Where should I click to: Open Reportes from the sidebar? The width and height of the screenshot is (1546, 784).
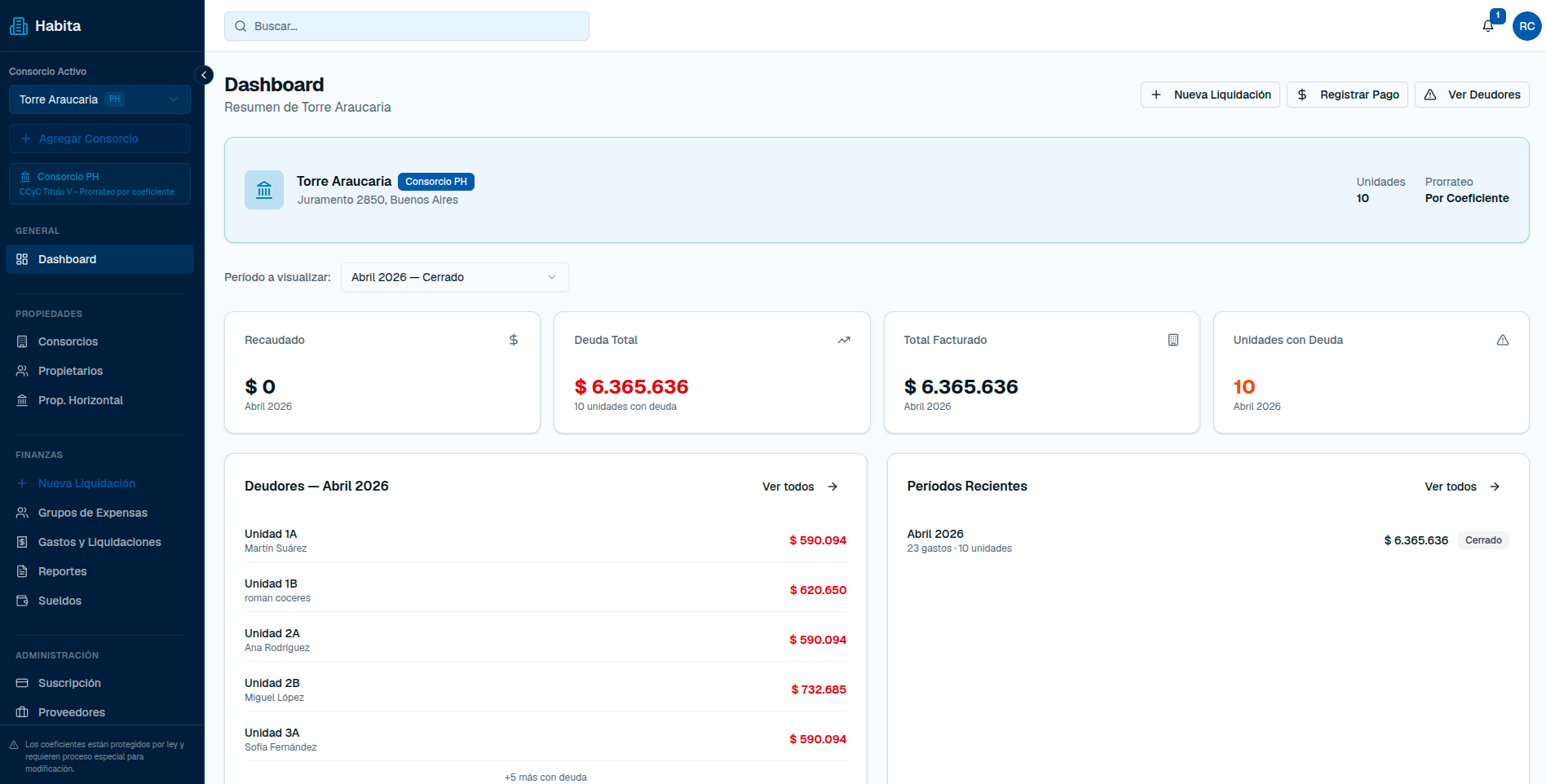(99, 571)
